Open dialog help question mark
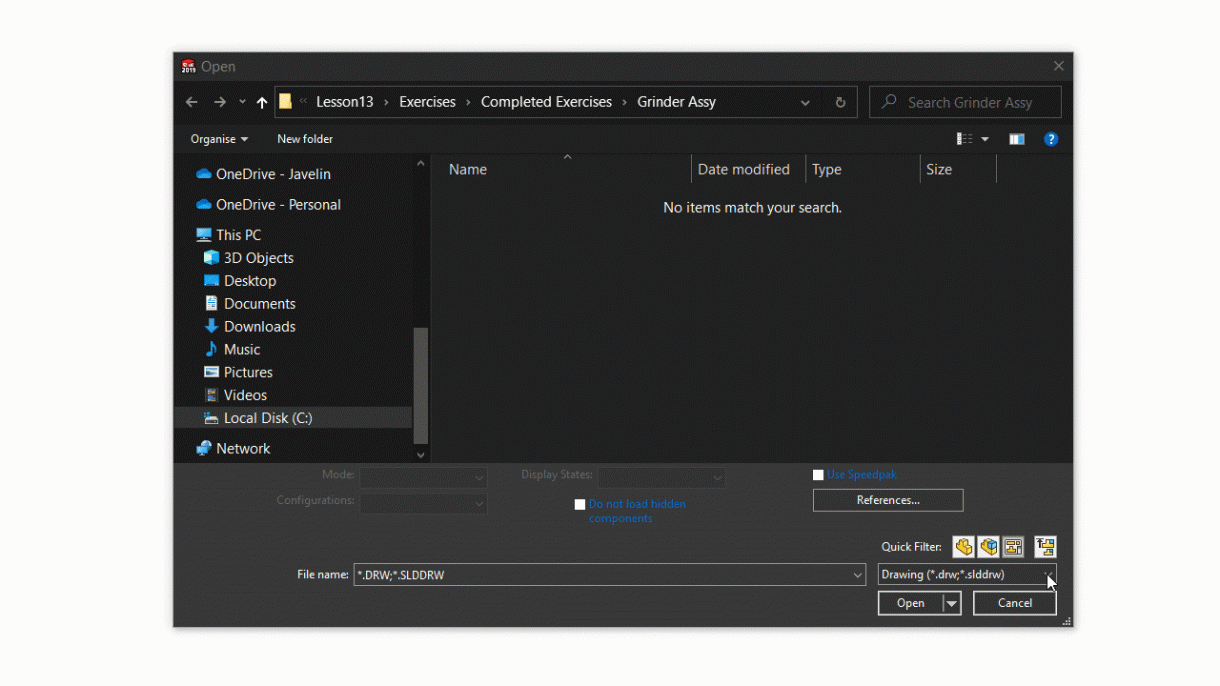This screenshot has width=1220, height=686. (x=1051, y=139)
